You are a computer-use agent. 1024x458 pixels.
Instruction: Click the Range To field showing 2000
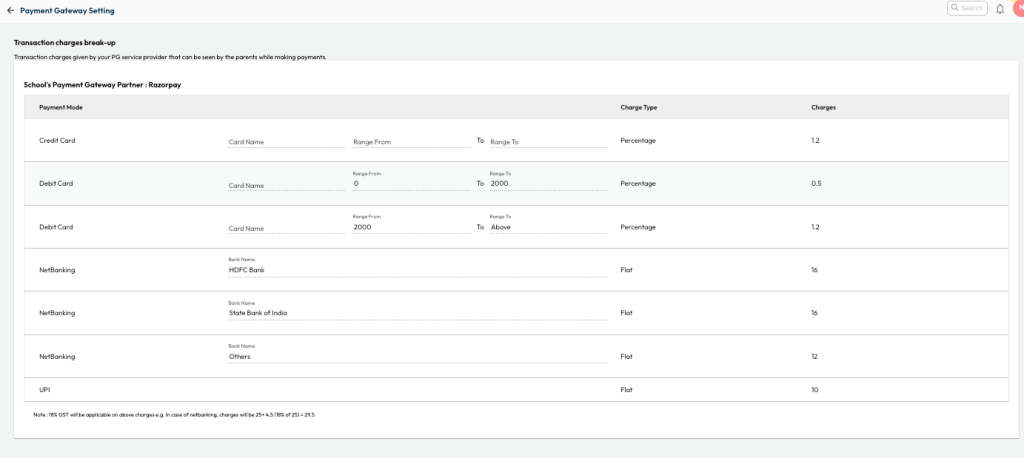pos(547,184)
